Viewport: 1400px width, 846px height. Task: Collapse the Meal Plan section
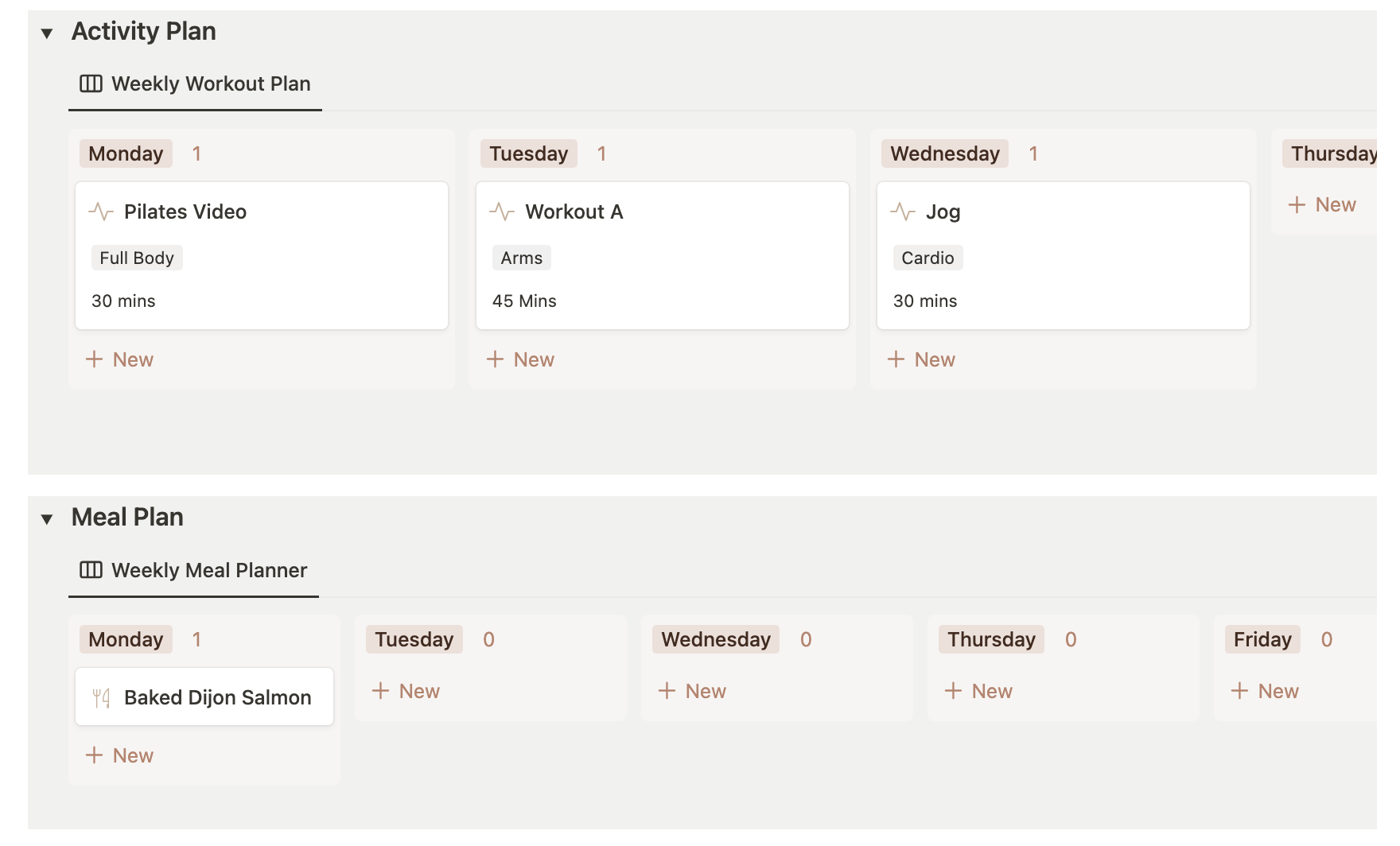click(47, 518)
